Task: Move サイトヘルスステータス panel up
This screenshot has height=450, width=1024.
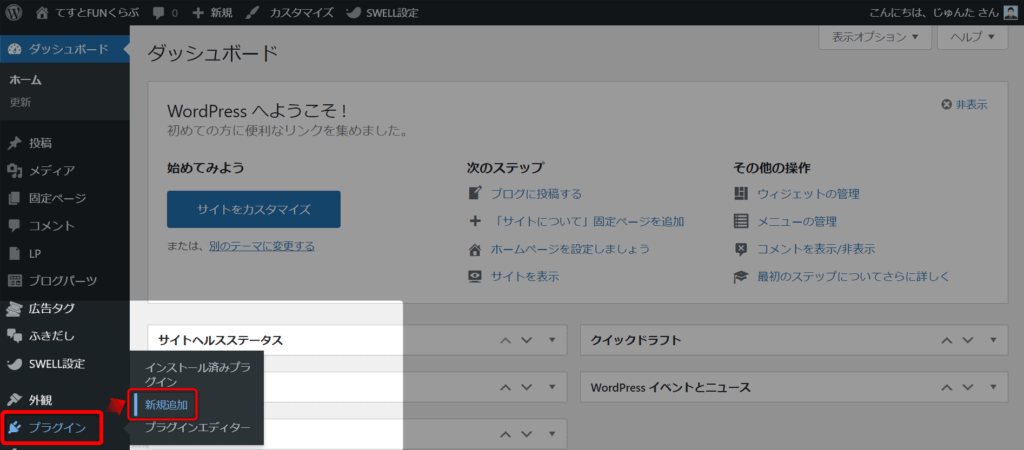Action: [x=505, y=340]
